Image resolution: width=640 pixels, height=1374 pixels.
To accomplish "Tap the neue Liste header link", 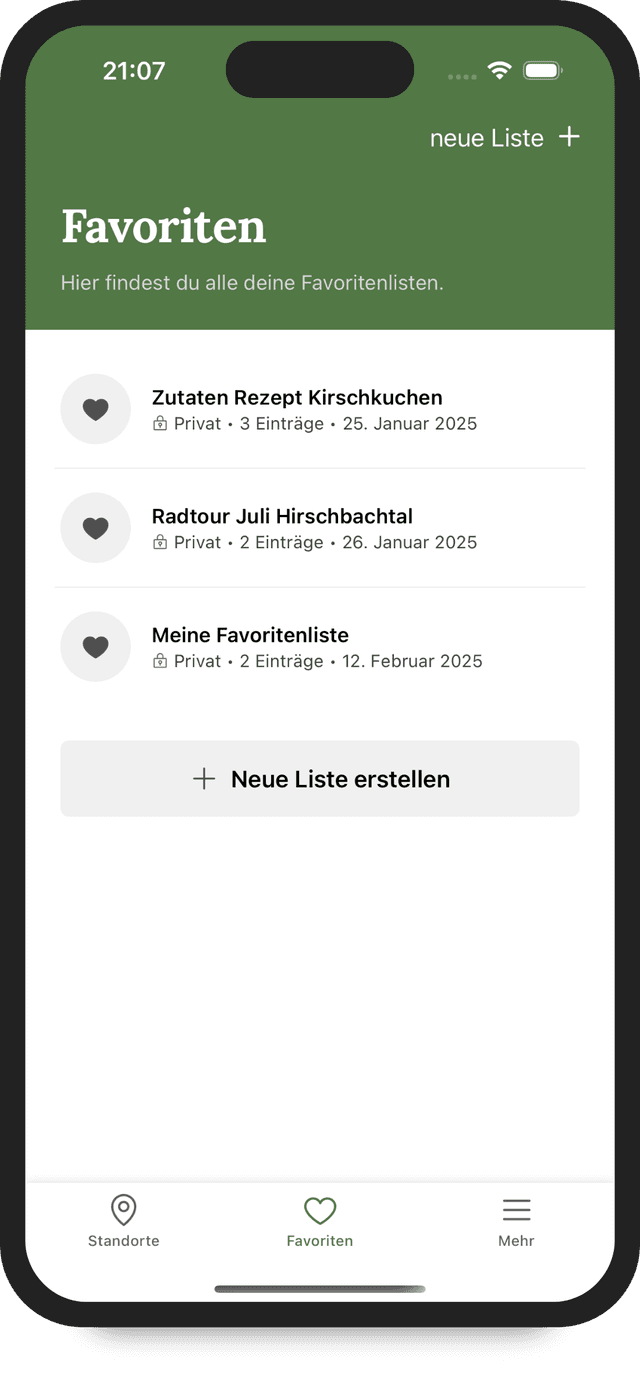I will tap(487, 138).
